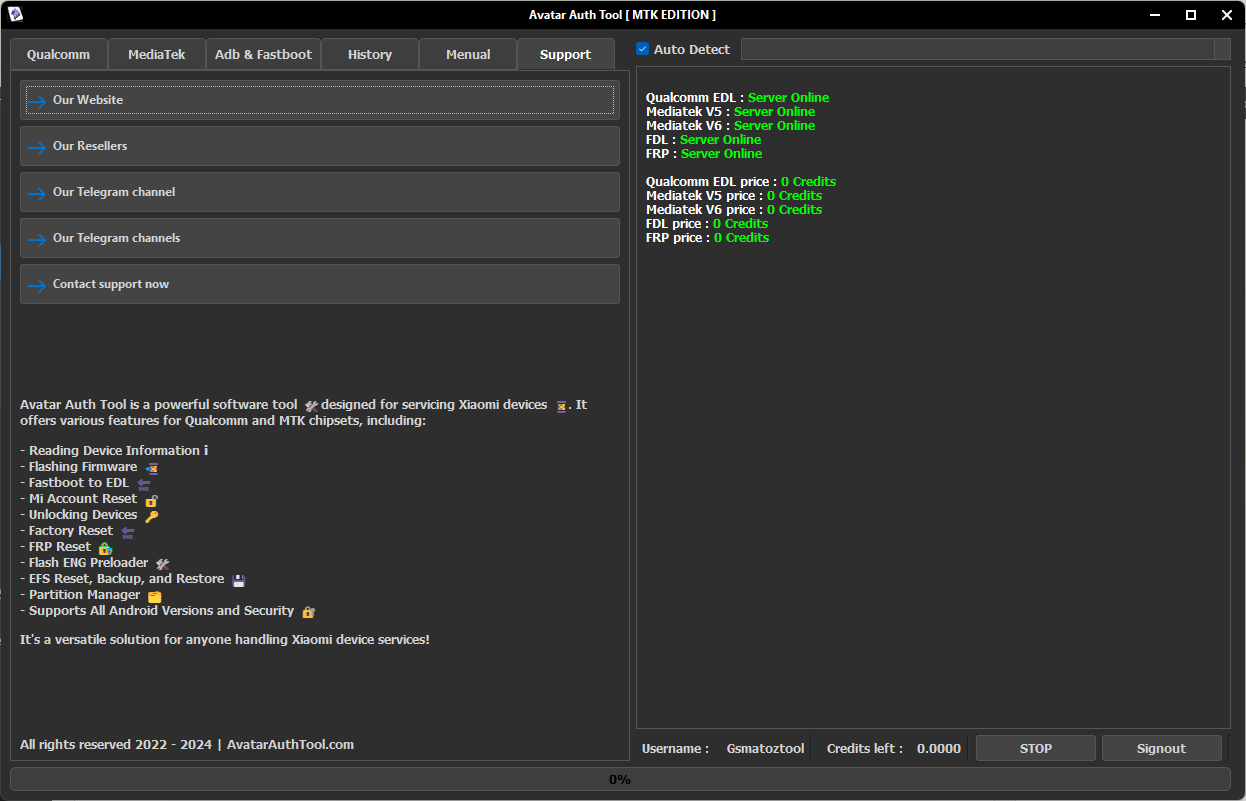Open the History tab
This screenshot has height=801, width=1246.
coord(370,54)
